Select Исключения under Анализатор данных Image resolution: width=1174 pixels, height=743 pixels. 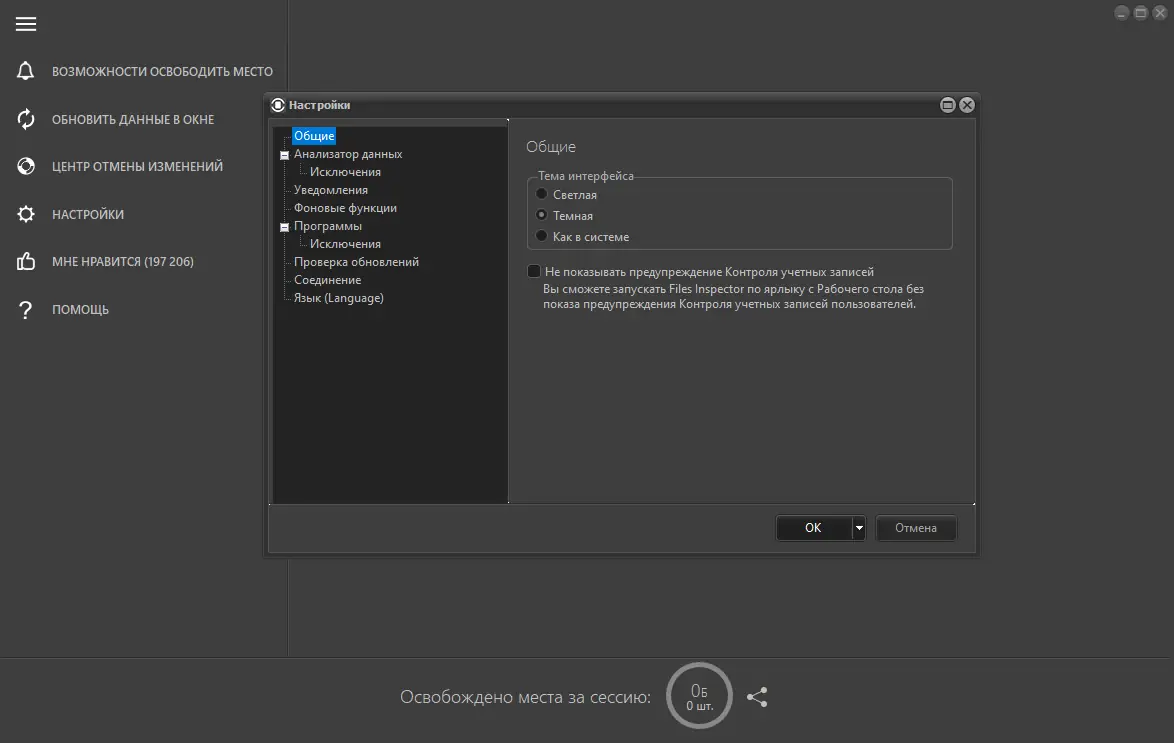[345, 172]
